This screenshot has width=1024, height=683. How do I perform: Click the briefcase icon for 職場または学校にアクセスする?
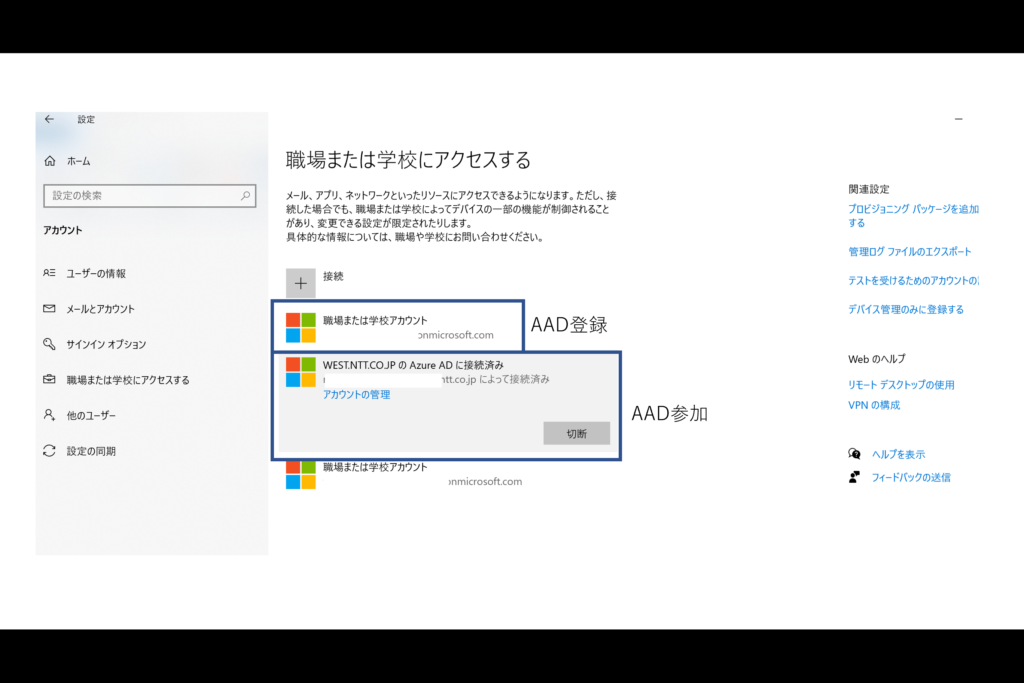tap(49, 379)
